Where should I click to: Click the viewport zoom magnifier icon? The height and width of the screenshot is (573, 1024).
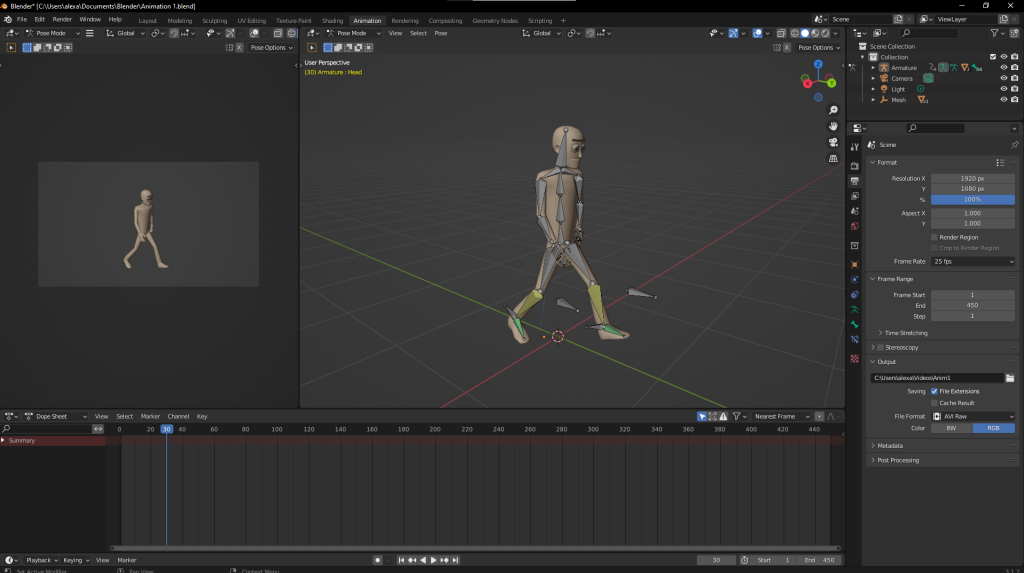(833, 110)
